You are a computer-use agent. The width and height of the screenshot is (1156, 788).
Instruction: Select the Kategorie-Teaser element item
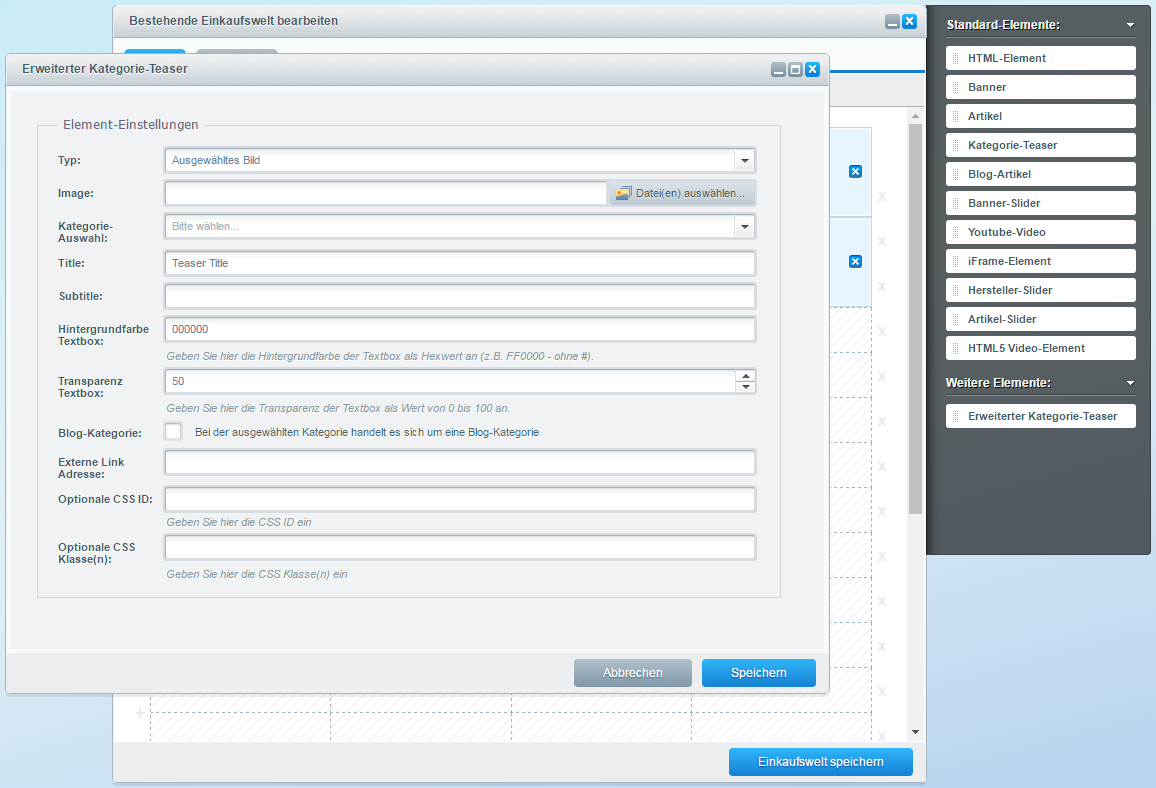point(1040,145)
